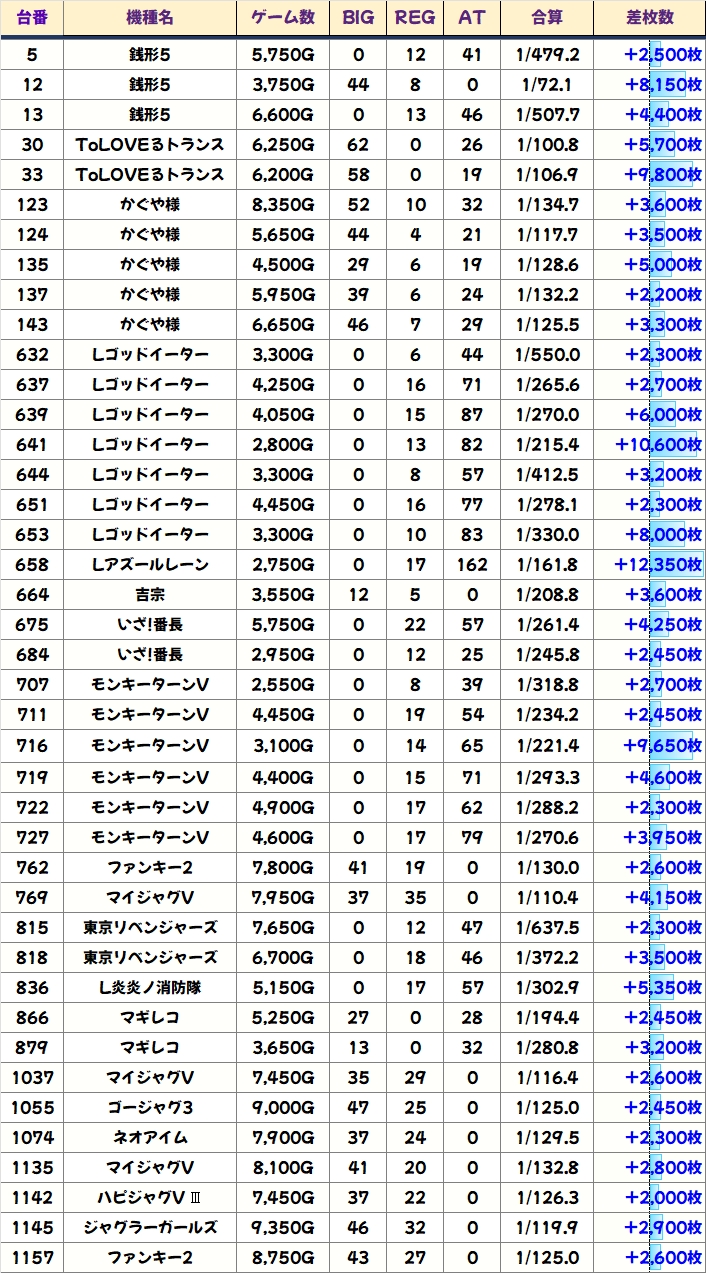Select the ゴージャグ3 machine name cell
Image resolution: width=706 pixels, height=1273 pixels.
pyautogui.click(x=150, y=1108)
